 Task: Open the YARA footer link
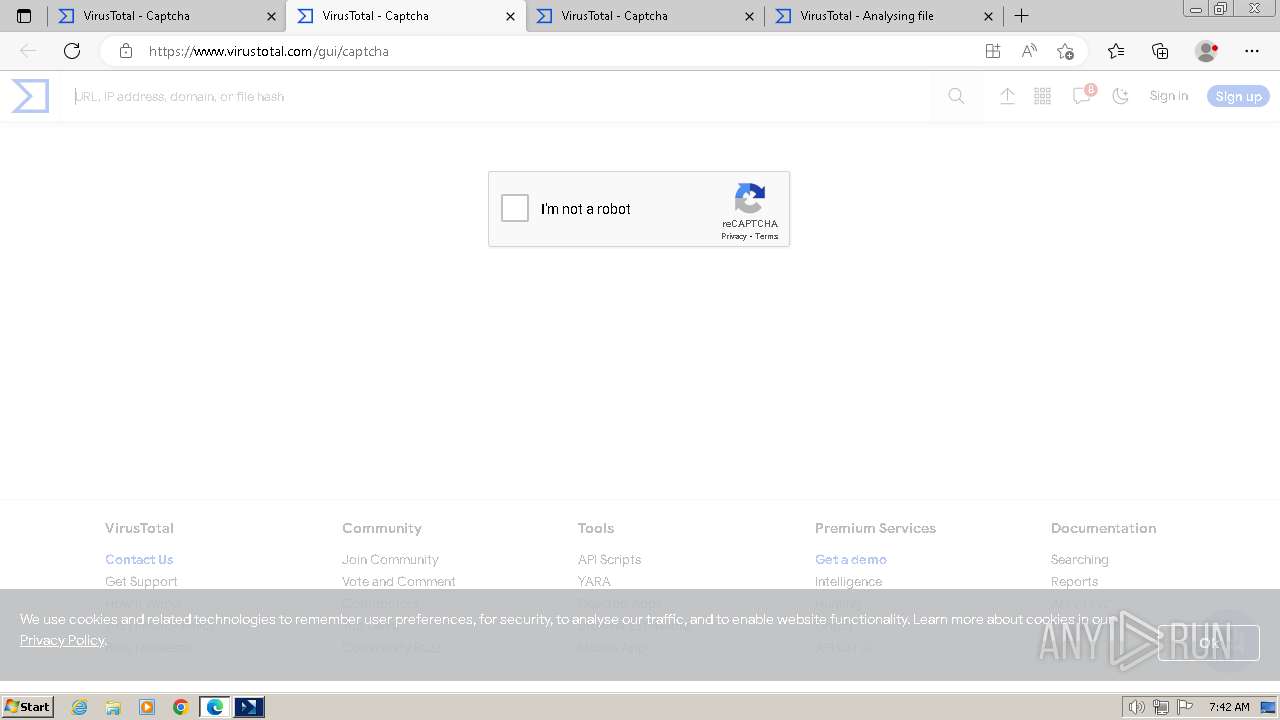(x=594, y=582)
